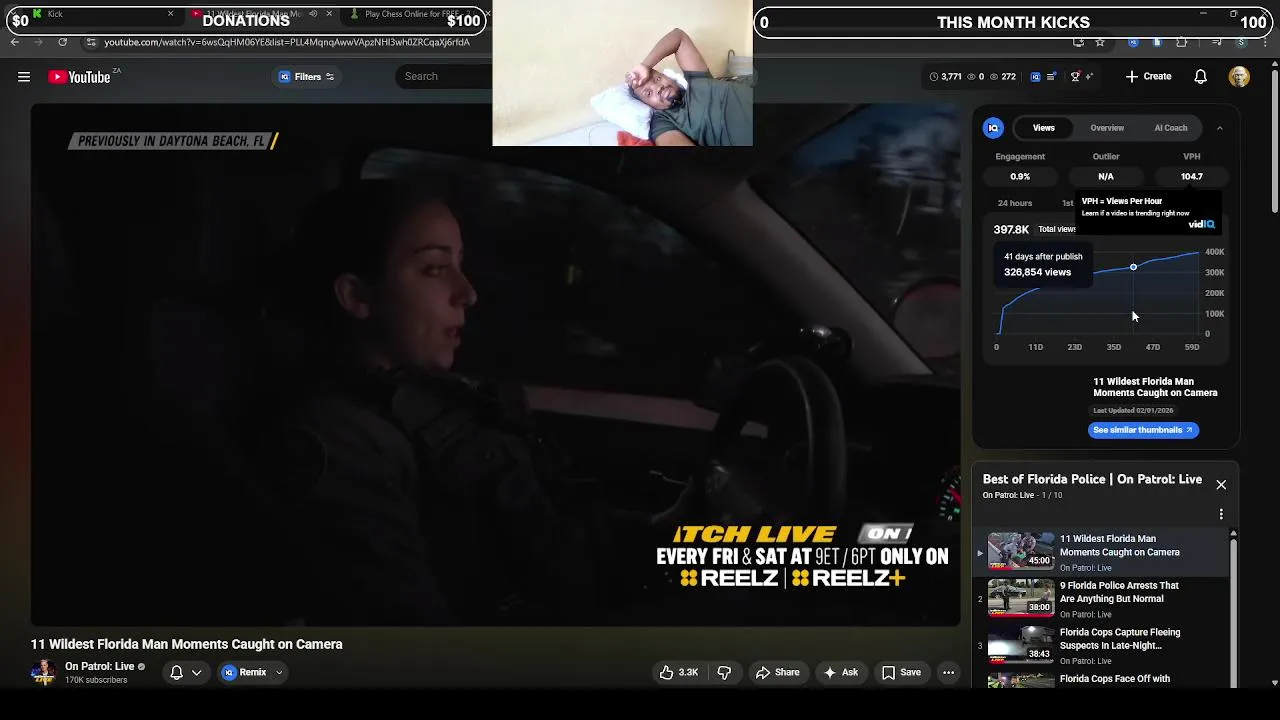Click the Create button
The width and height of the screenshot is (1280, 720).
coord(1148,77)
